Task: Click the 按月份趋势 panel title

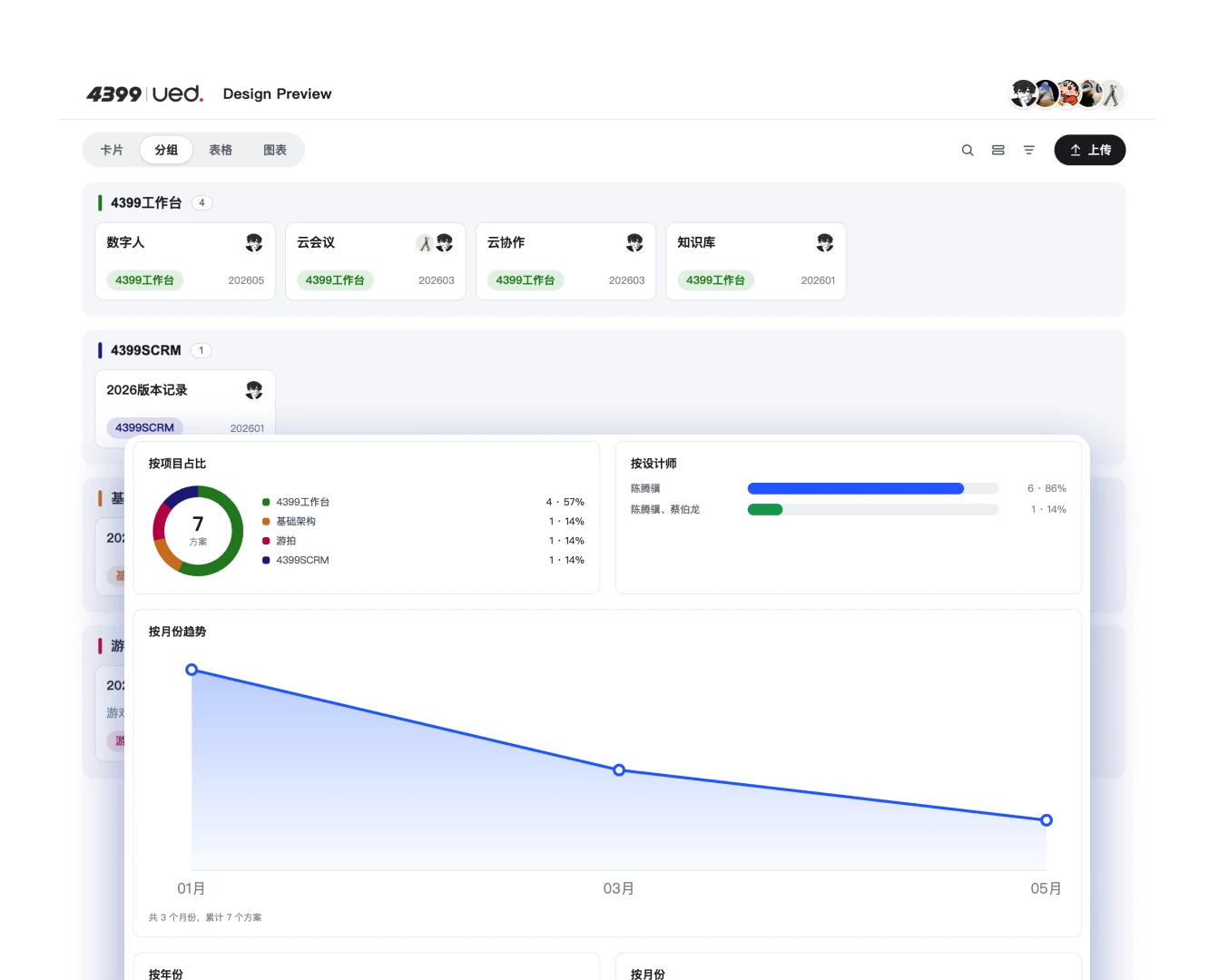Action: [177, 632]
